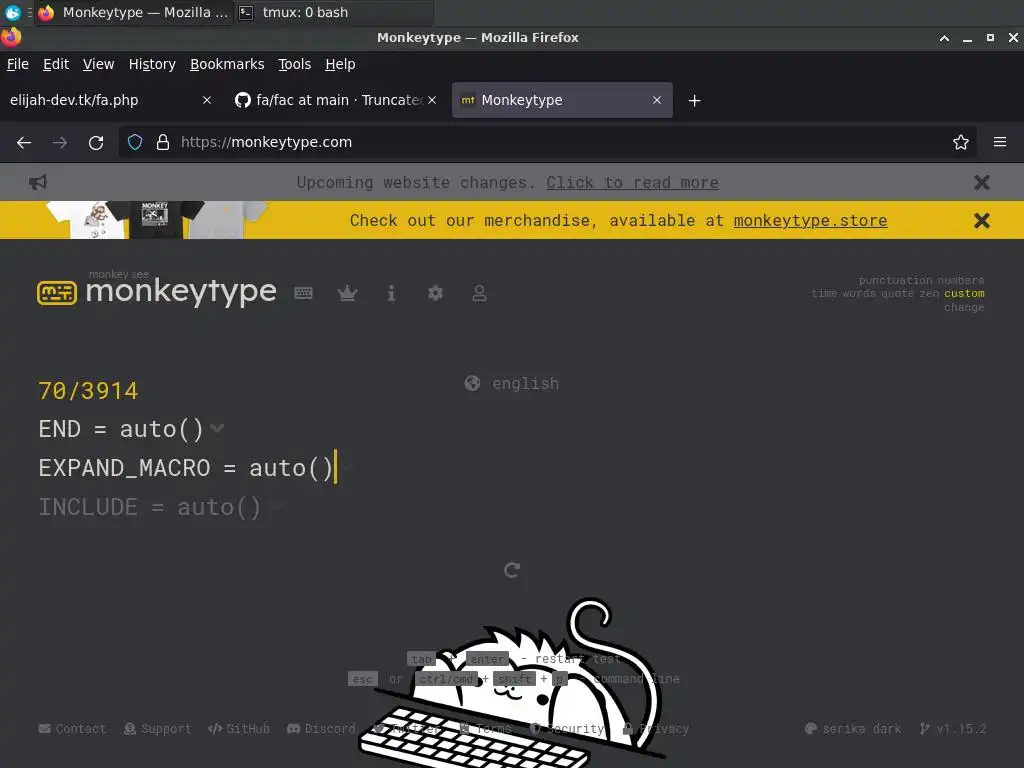This screenshot has width=1024, height=768.
Task: Go back in Firefox
Action: click(x=24, y=142)
